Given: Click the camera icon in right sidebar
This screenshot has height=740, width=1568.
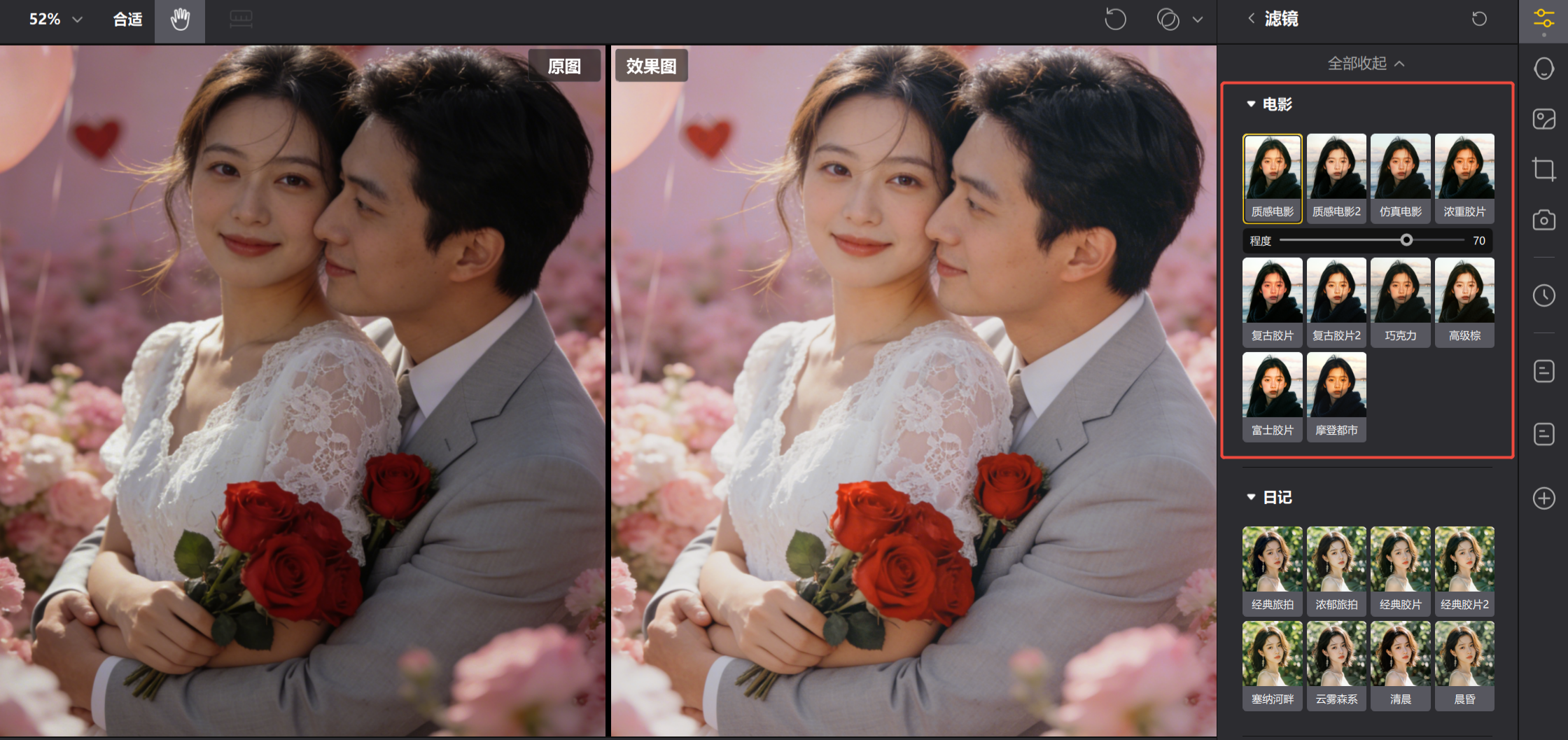Looking at the screenshot, I should [1543, 221].
